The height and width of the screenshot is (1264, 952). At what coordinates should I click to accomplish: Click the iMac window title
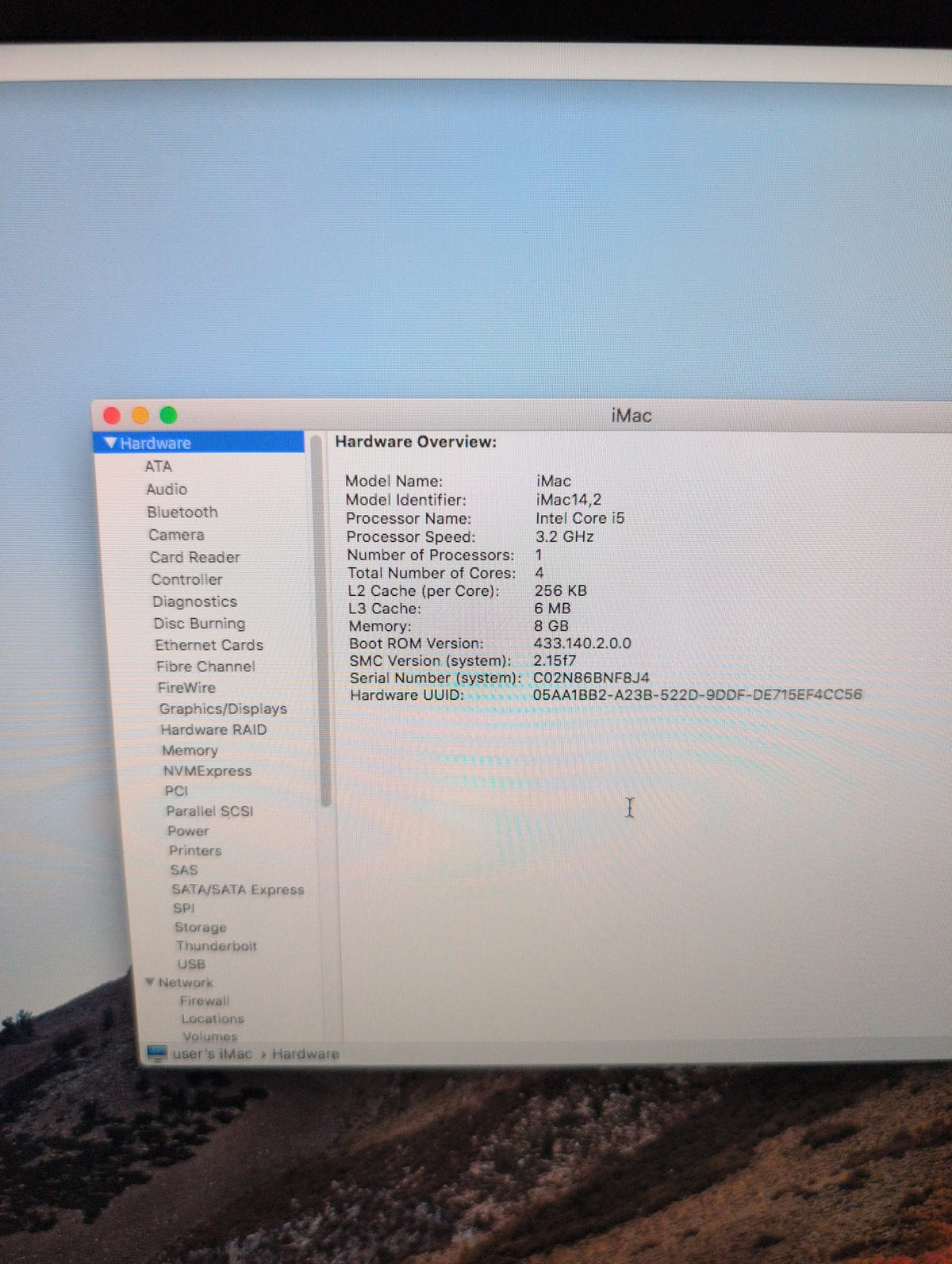[631, 416]
